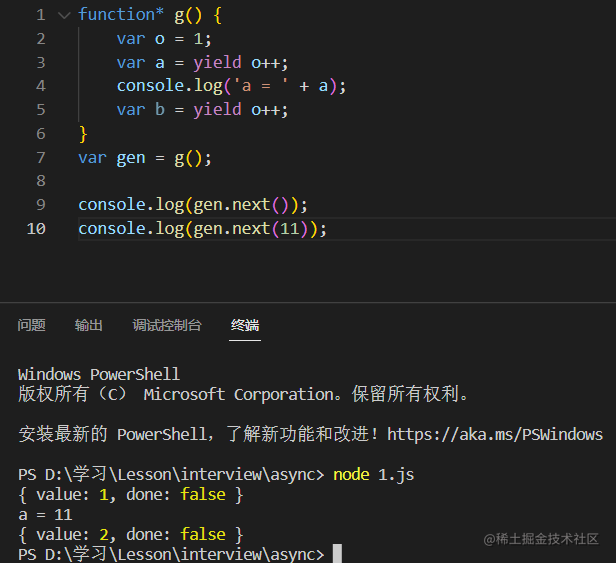This screenshot has width=616, height=563.
Task: Click the argument 11 on line 10
Action: pyautogui.click(x=290, y=229)
